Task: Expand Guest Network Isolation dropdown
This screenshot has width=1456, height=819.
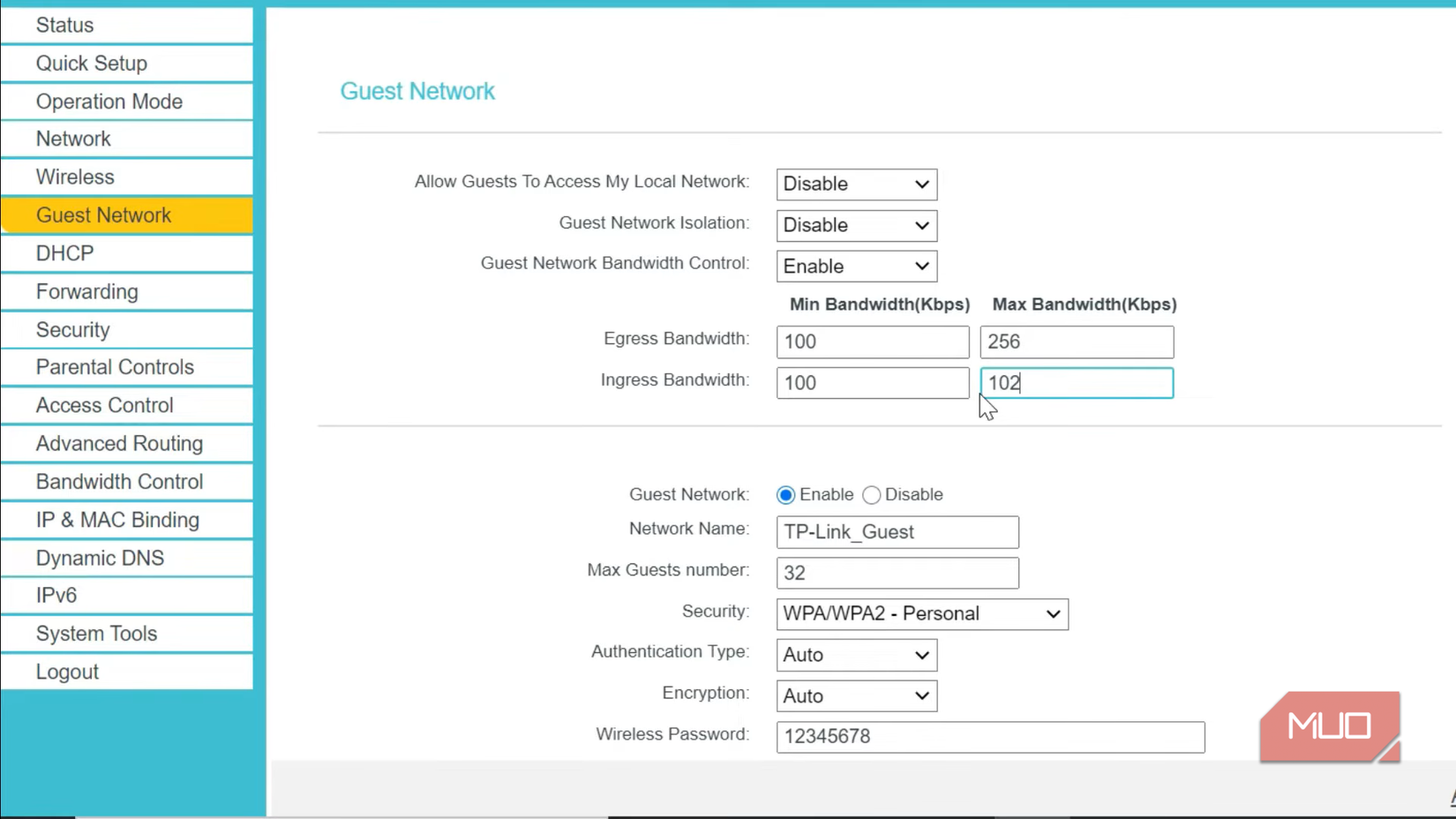Action: [x=857, y=226]
